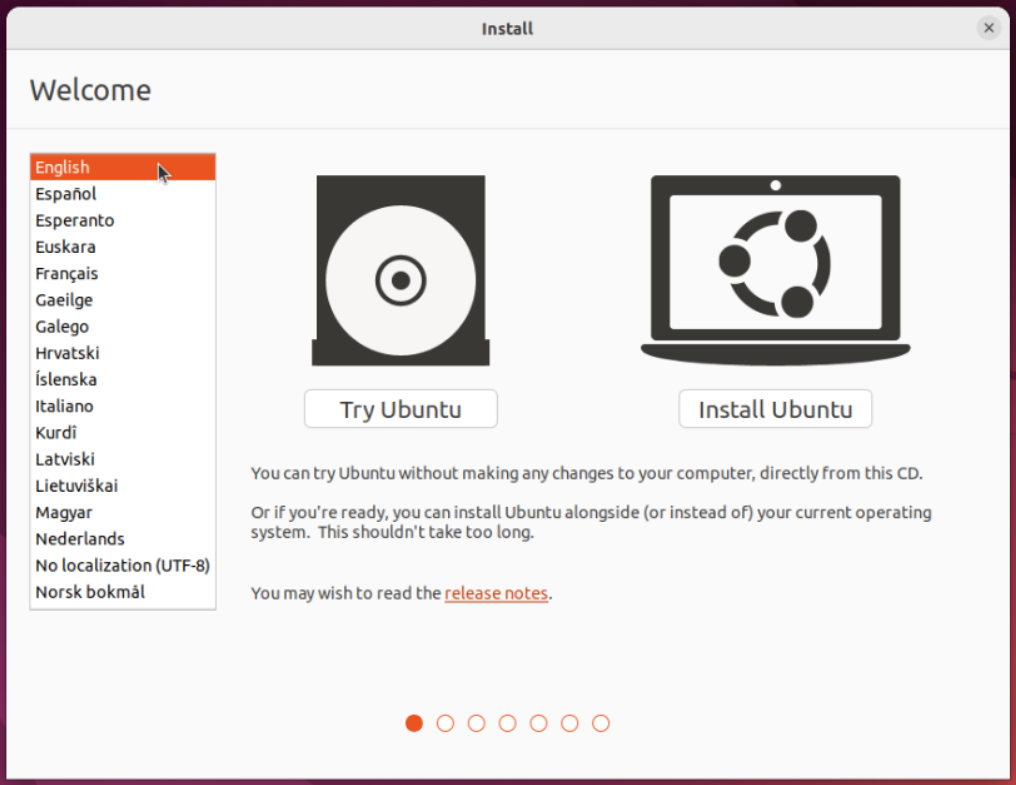This screenshot has width=1016, height=785.
Task: Select Italiano in the language list
Action: pyautogui.click(x=64, y=406)
